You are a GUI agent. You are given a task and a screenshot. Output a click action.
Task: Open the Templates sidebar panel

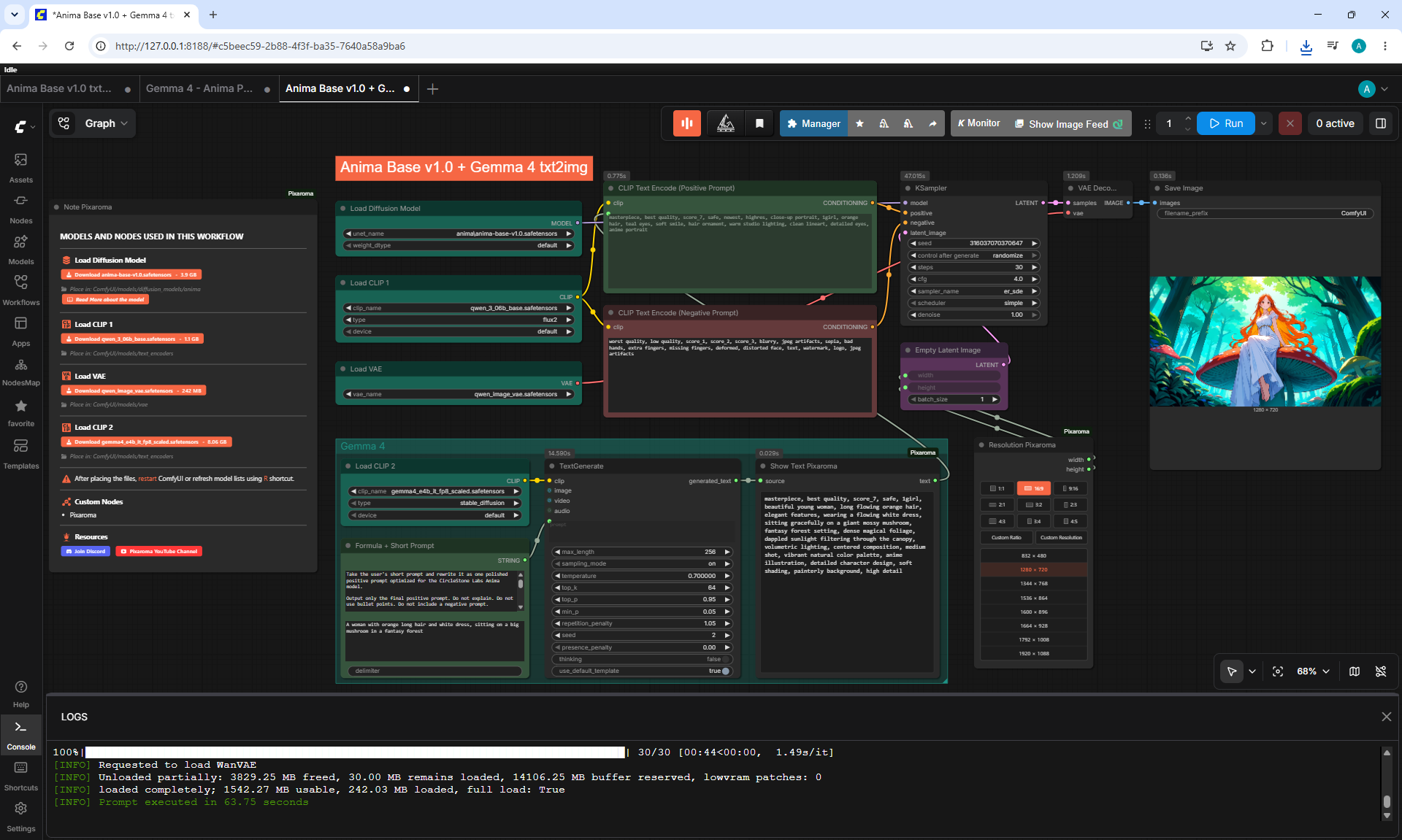coord(20,454)
